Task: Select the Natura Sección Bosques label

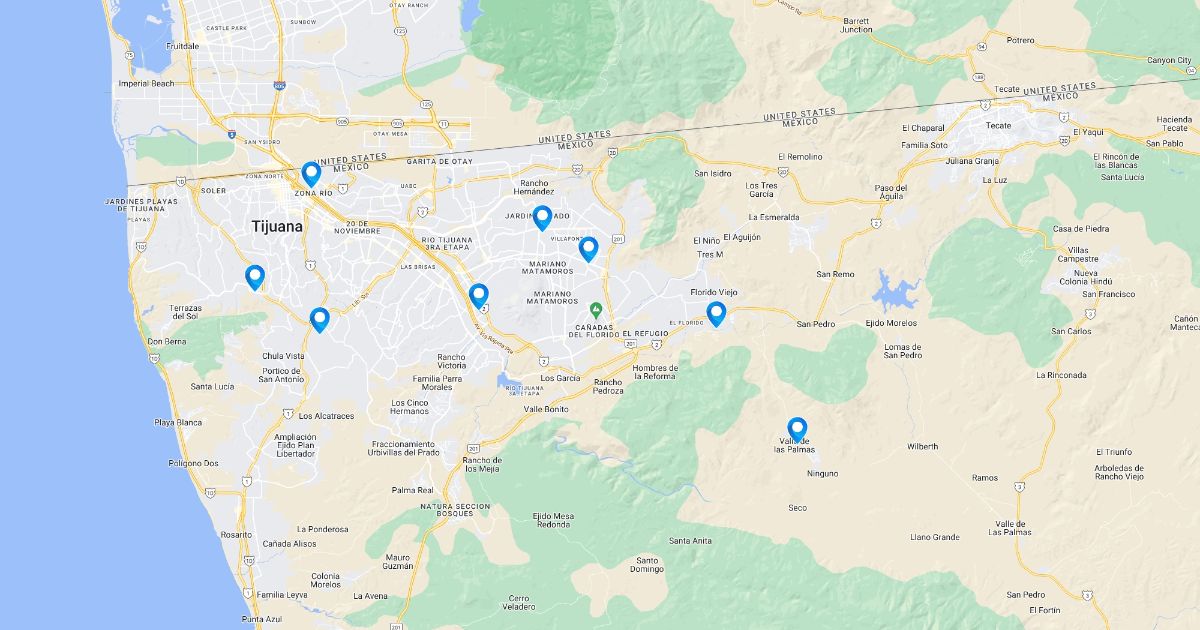Action: pos(455,510)
